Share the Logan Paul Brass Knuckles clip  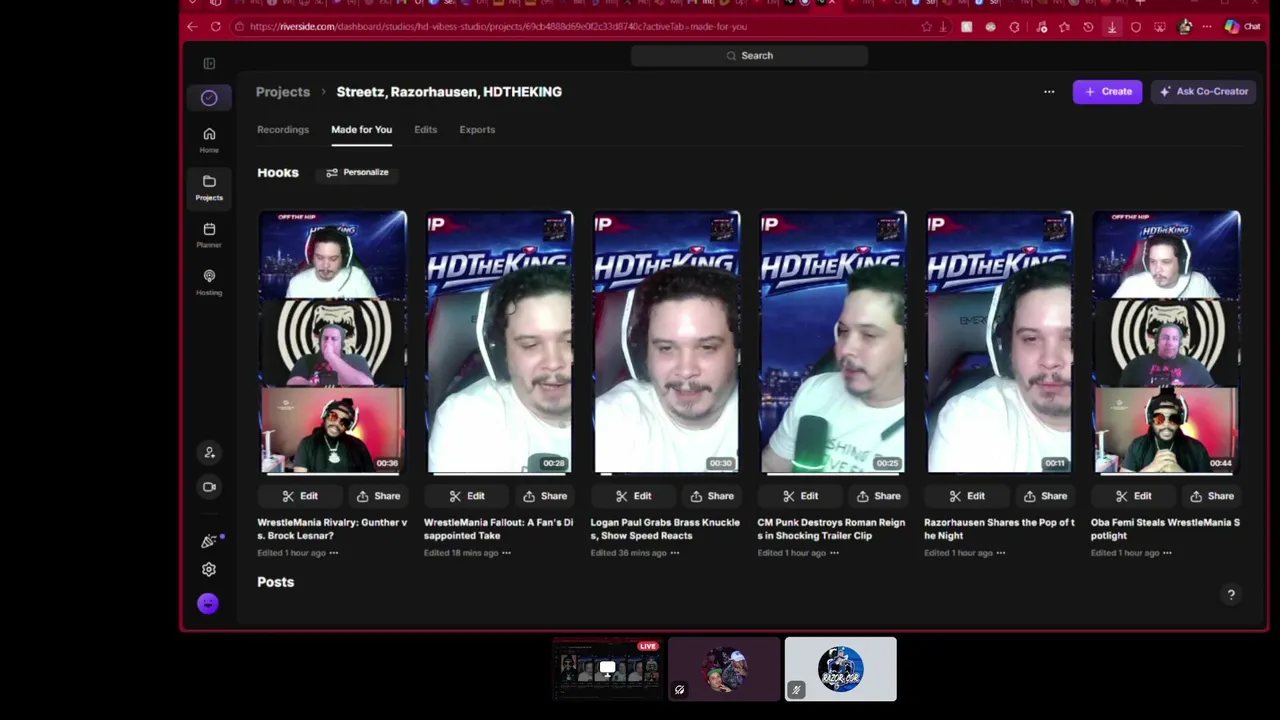pyautogui.click(x=712, y=496)
